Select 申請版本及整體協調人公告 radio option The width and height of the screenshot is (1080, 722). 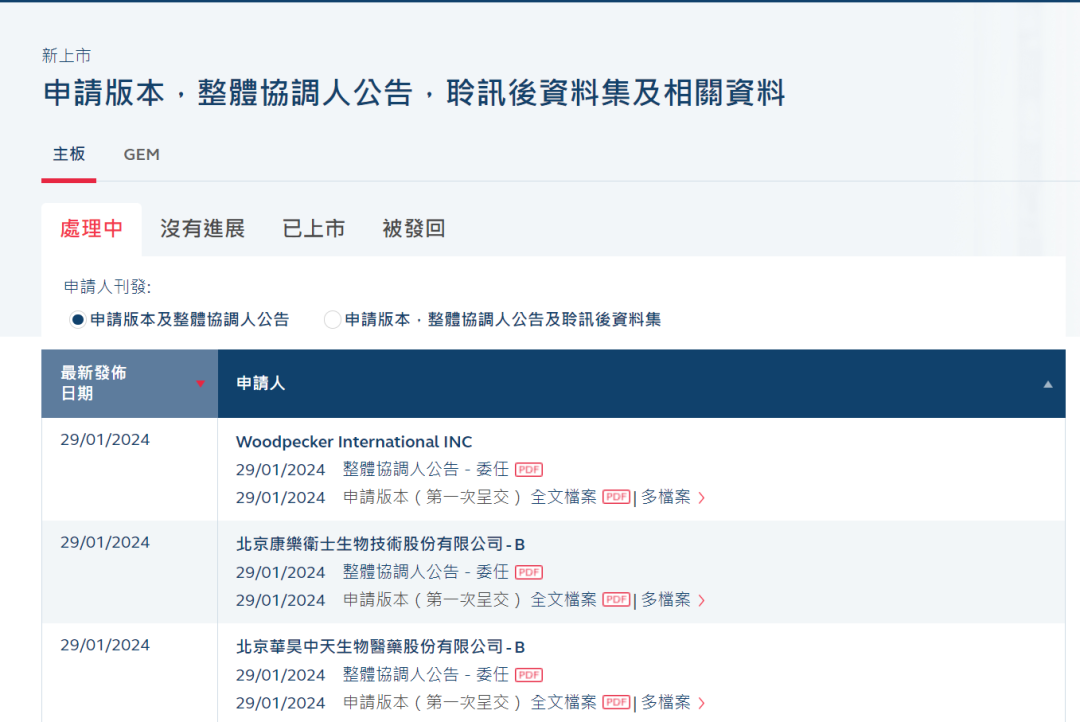(78, 320)
